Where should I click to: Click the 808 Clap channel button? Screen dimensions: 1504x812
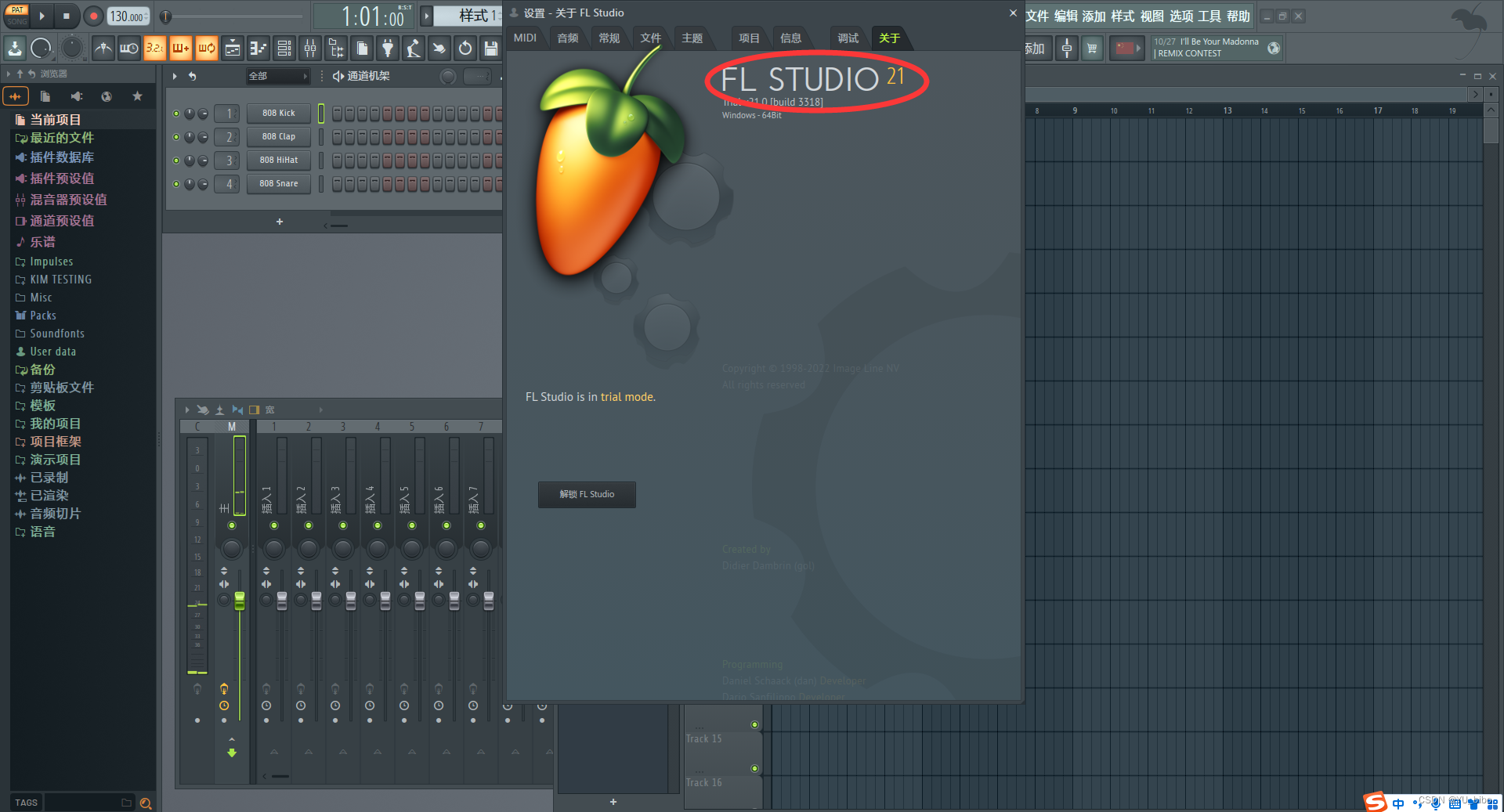tap(279, 136)
